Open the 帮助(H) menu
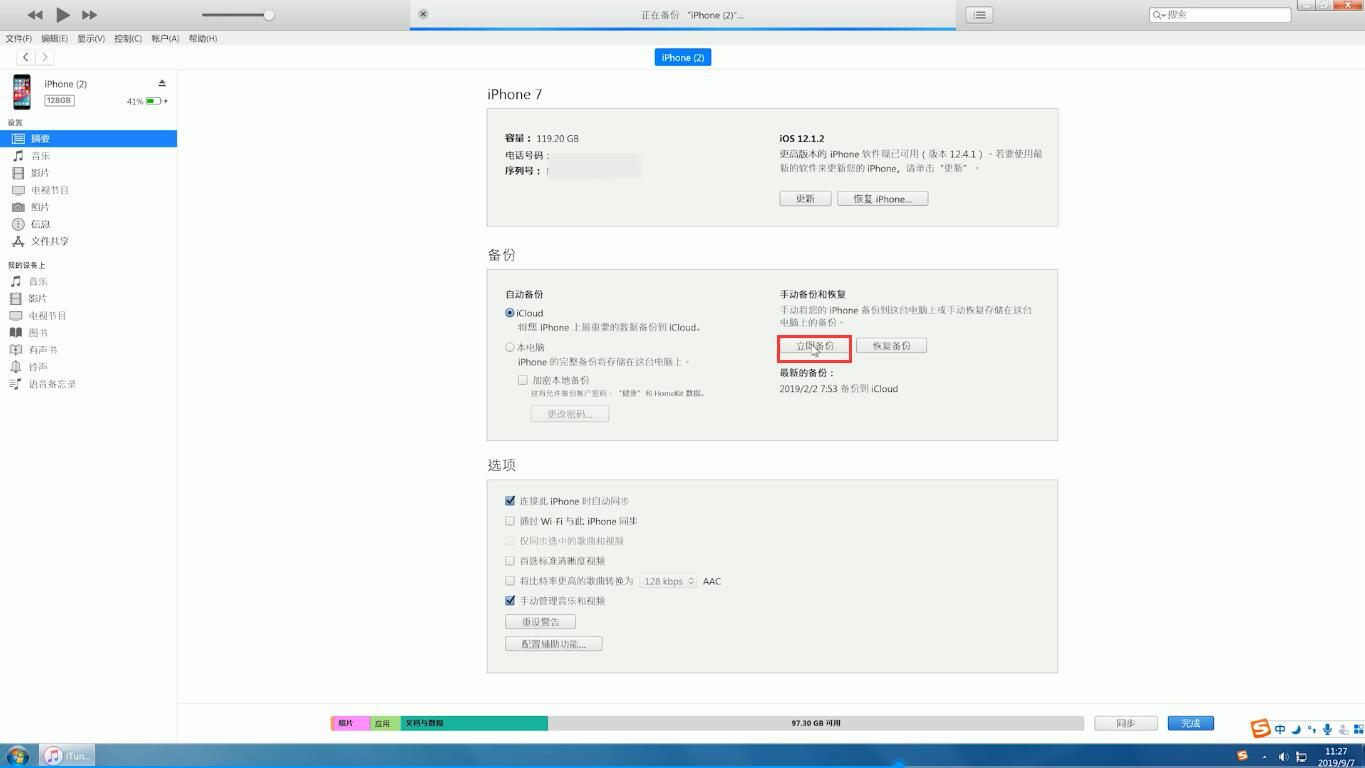This screenshot has width=1365, height=768. tap(202, 38)
